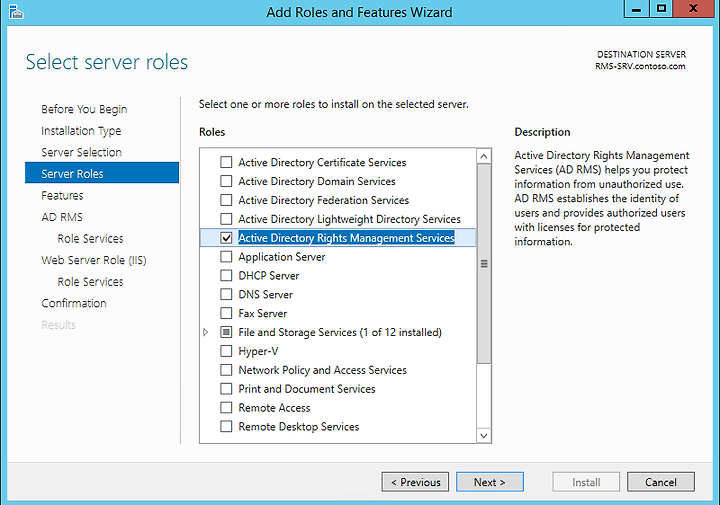The width and height of the screenshot is (720, 505).
Task: Select the Fax Server role label
Action: tap(263, 314)
